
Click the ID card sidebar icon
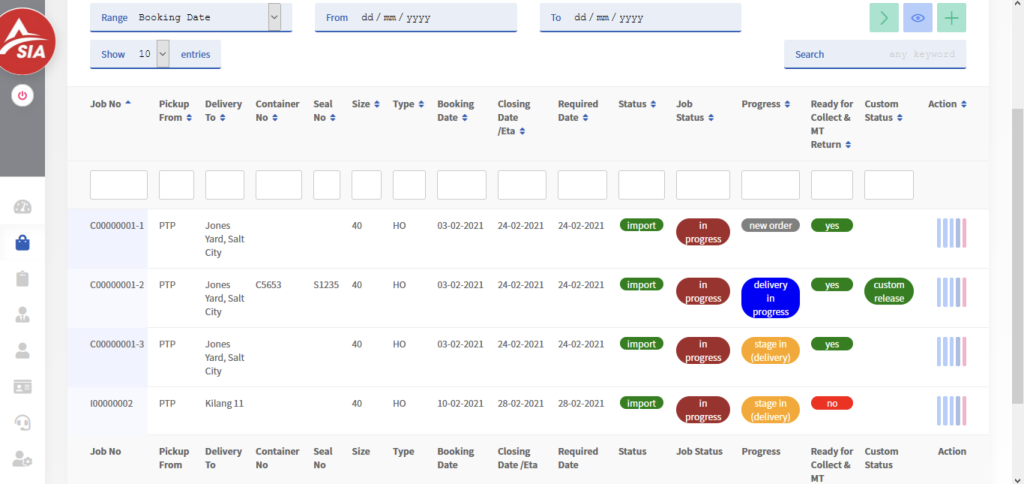coord(23,386)
